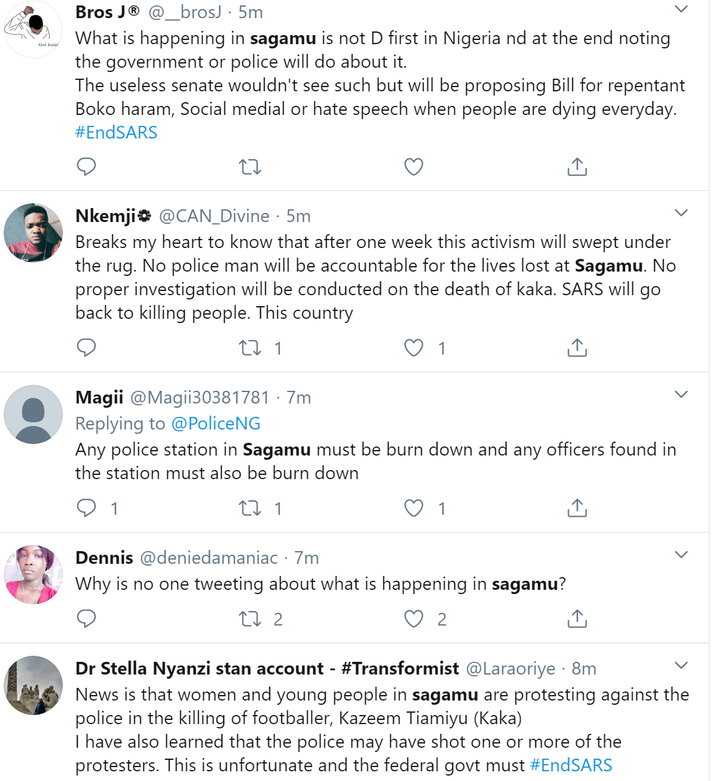Open Nkemji's profile picture
Viewport: 720px width, 781px height.
(x=33, y=233)
